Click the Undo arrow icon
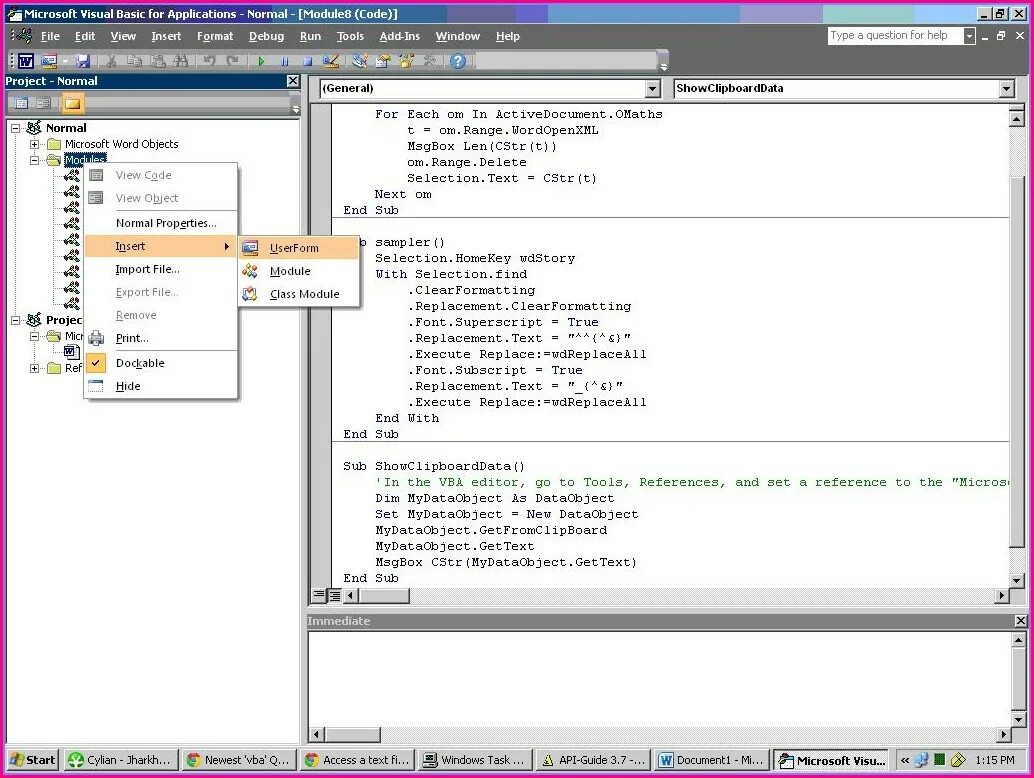1034x778 pixels. [x=209, y=61]
